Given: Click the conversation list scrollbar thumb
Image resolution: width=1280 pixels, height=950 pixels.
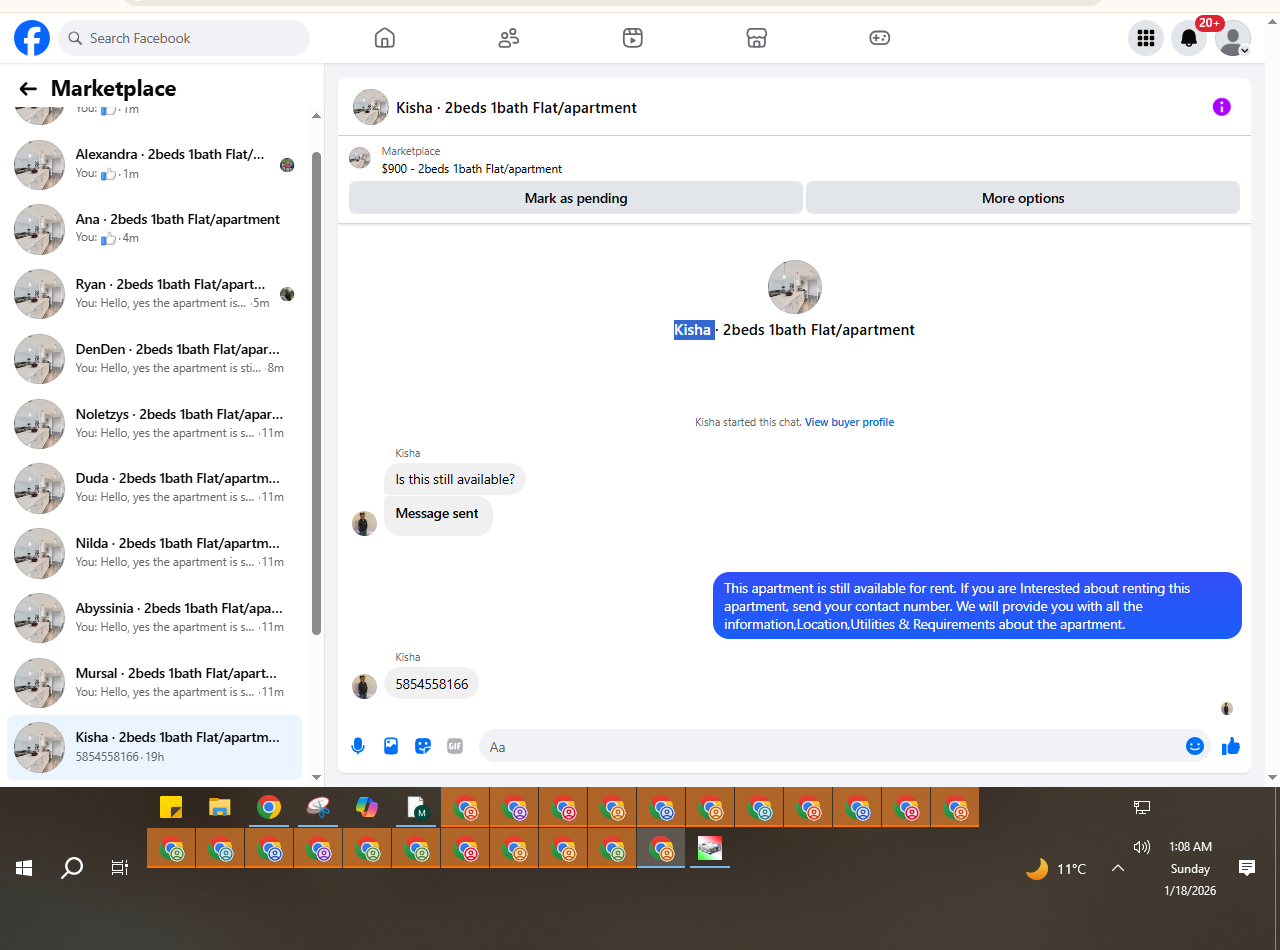Looking at the screenshot, I should (317, 393).
